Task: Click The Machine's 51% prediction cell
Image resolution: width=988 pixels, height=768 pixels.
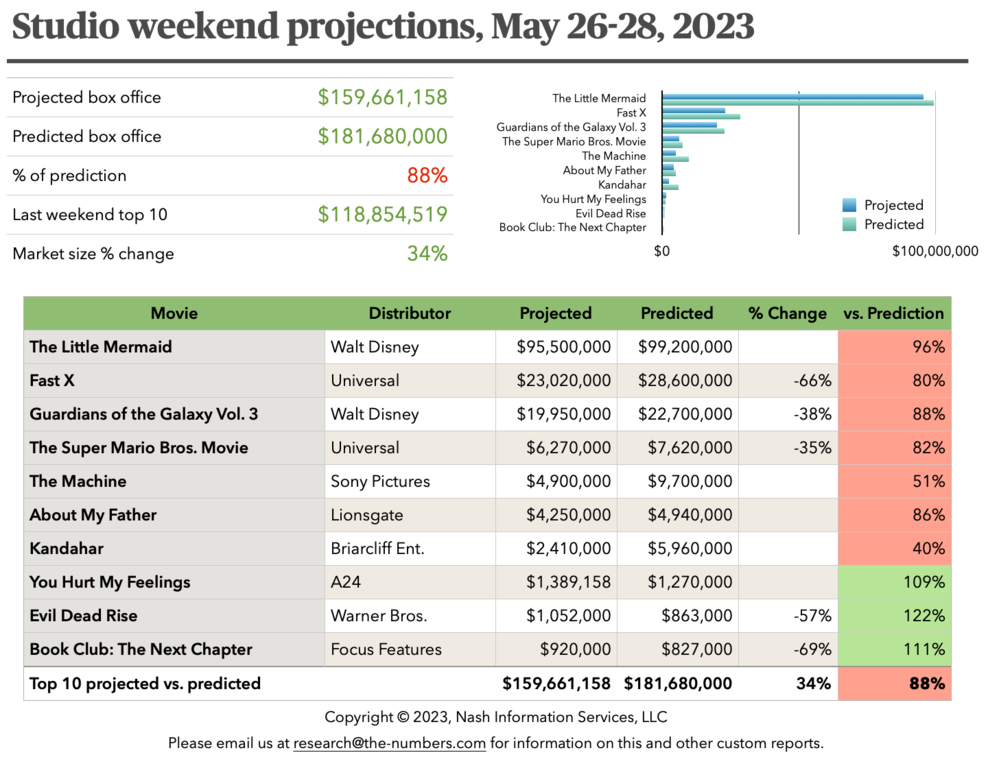Action: pos(929,481)
